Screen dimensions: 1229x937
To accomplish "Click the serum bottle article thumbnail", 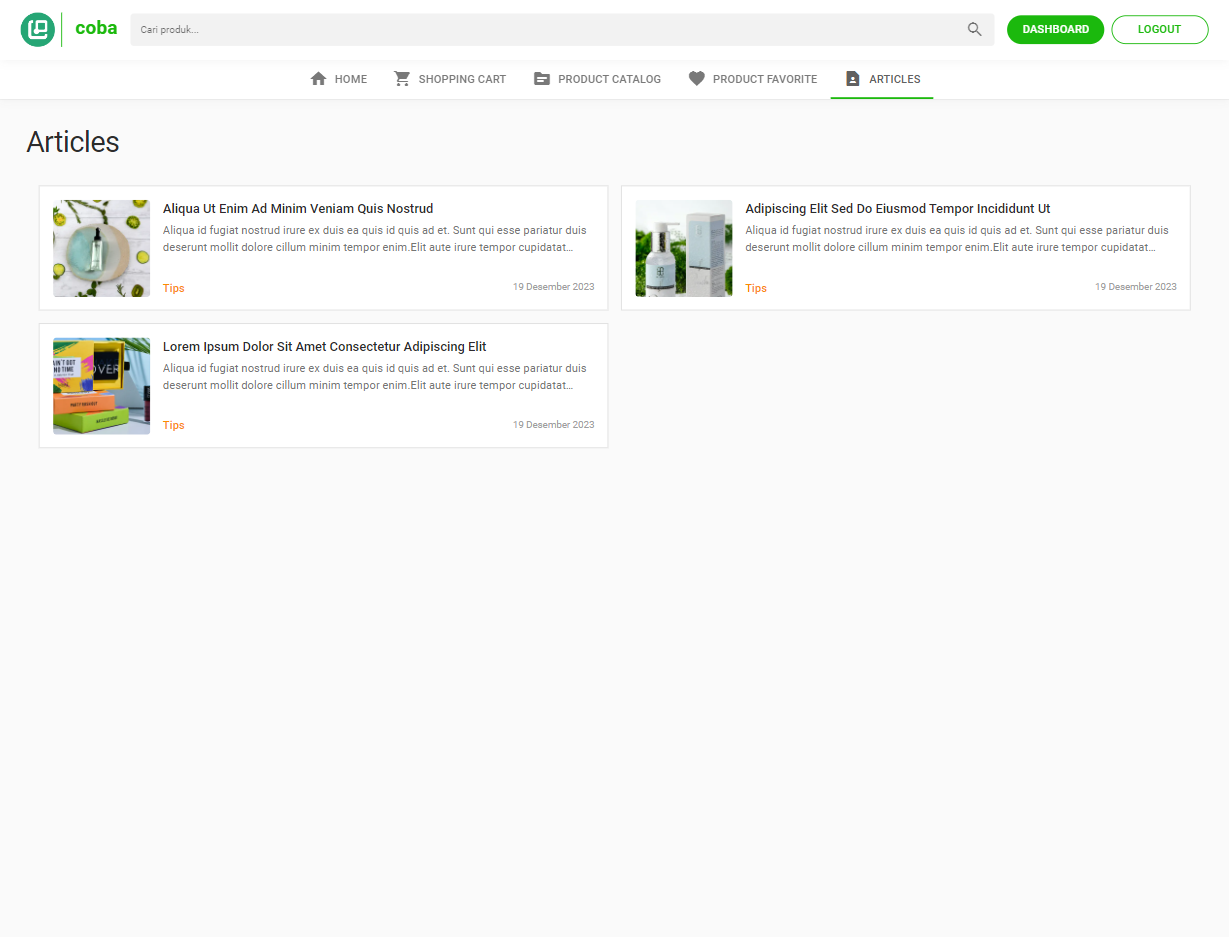I will (101, 248).
